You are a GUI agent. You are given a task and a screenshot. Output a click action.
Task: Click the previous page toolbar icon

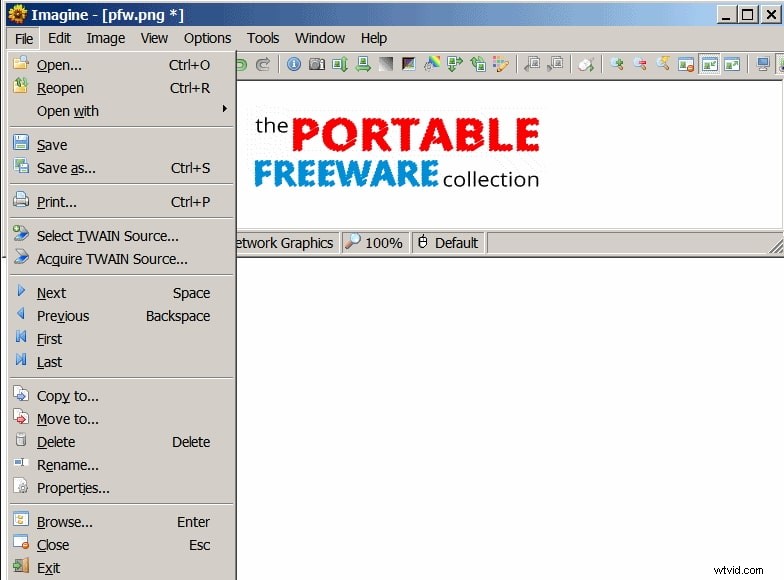[532, 64]
